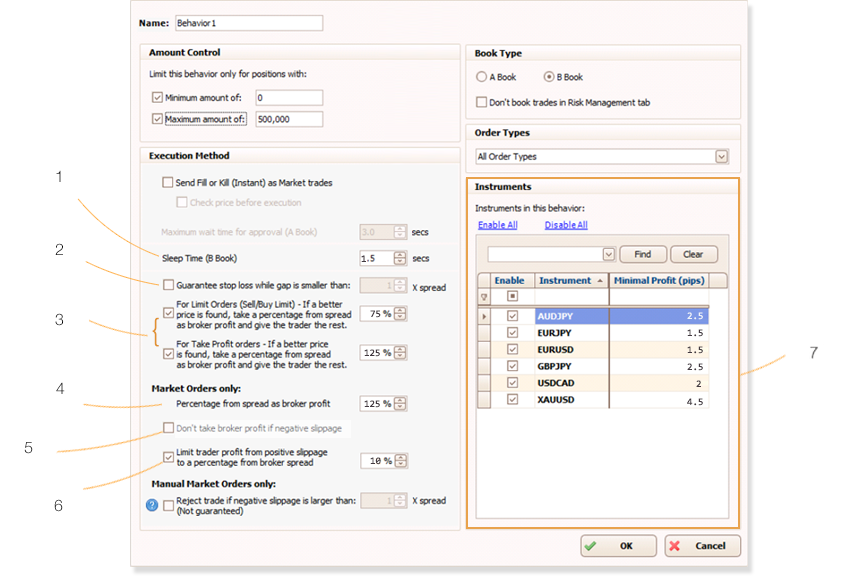The height and width of the screenshot is (576, 842).
Task: Select the B Book radio button
Action: pyautogui.click(x=548, y=77)
